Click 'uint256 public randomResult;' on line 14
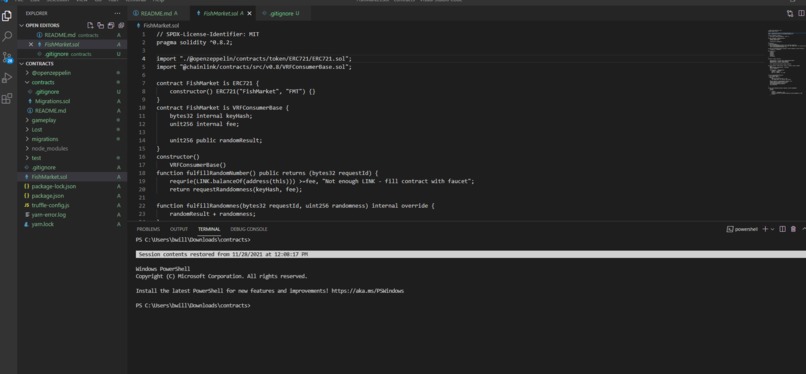The width and height of the screenshot is (806, 374). (x=216, y=140)
